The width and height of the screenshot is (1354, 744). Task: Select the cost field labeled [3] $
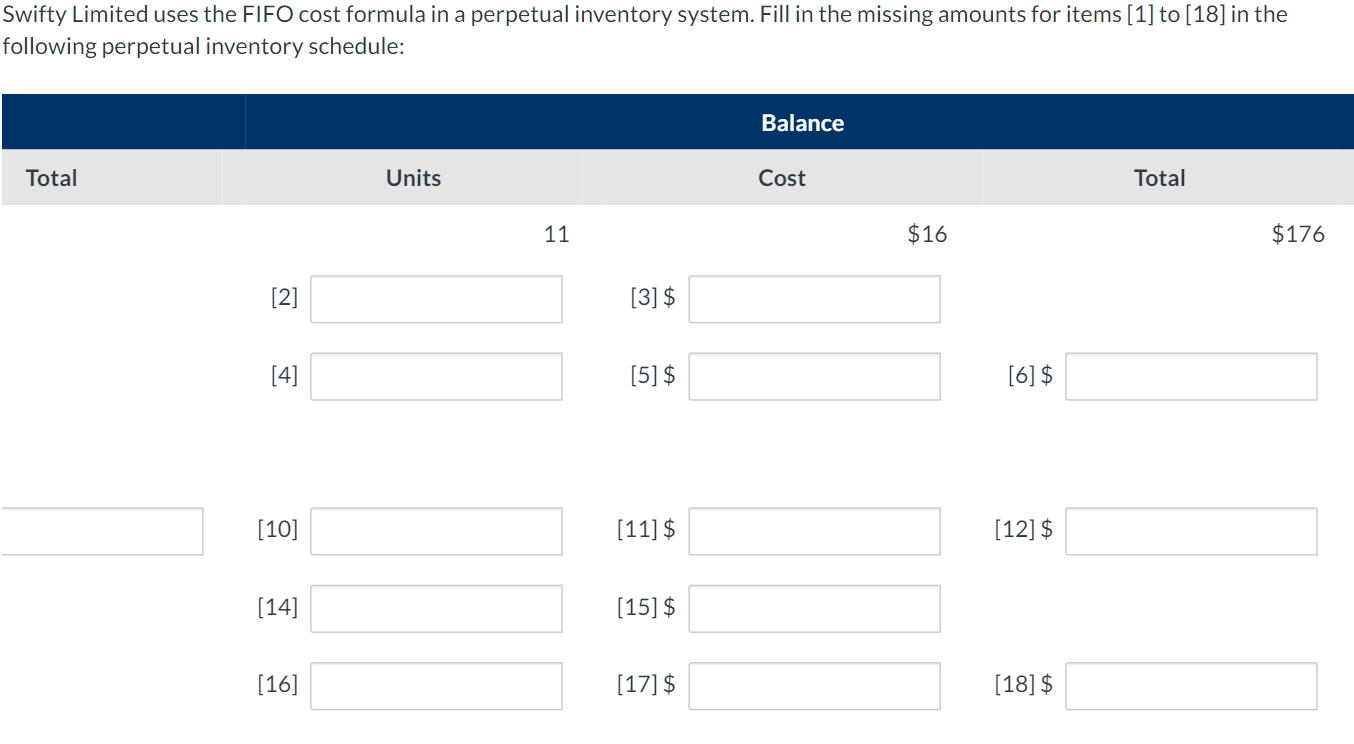(x=814, y=299)
